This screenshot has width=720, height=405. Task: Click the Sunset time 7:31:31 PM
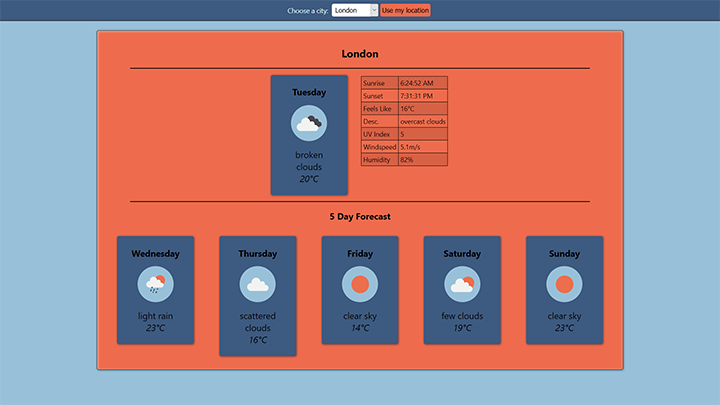point(422,96)
